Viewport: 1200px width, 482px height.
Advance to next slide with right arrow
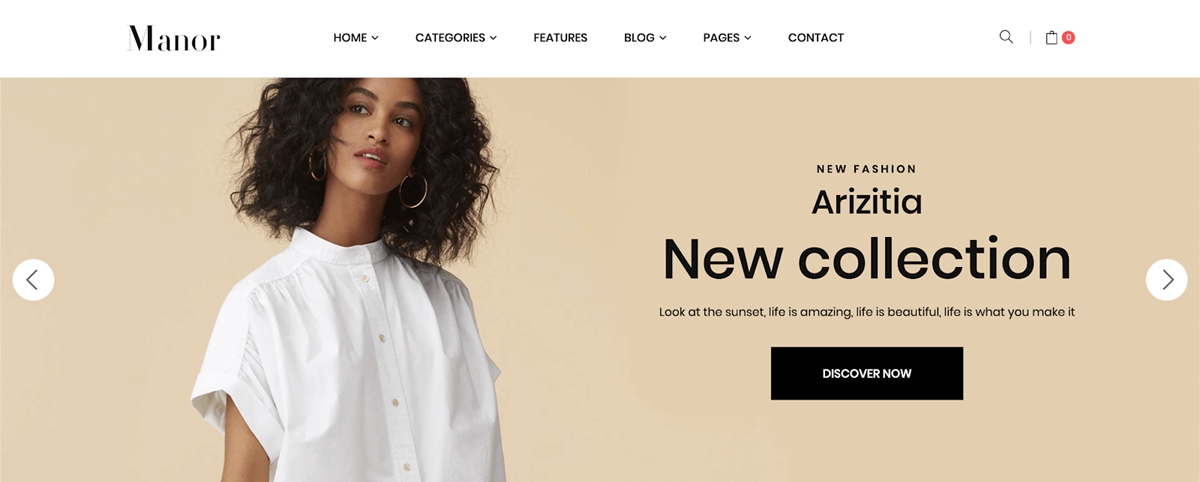pyautogui.click(x=1167, y=280)
